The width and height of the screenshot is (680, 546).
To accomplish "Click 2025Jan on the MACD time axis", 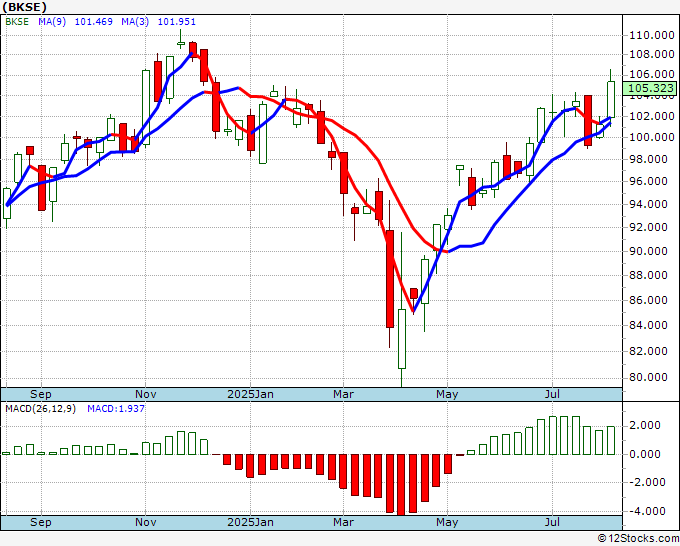I will coord(251,522).
